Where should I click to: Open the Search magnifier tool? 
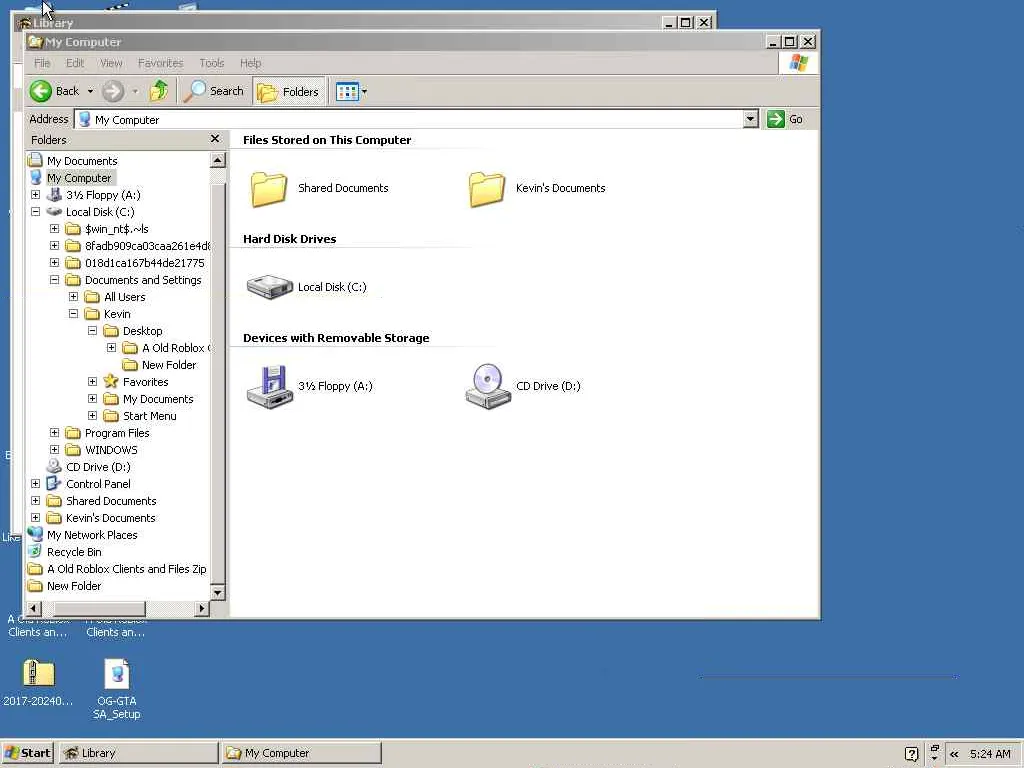[214, 91]
